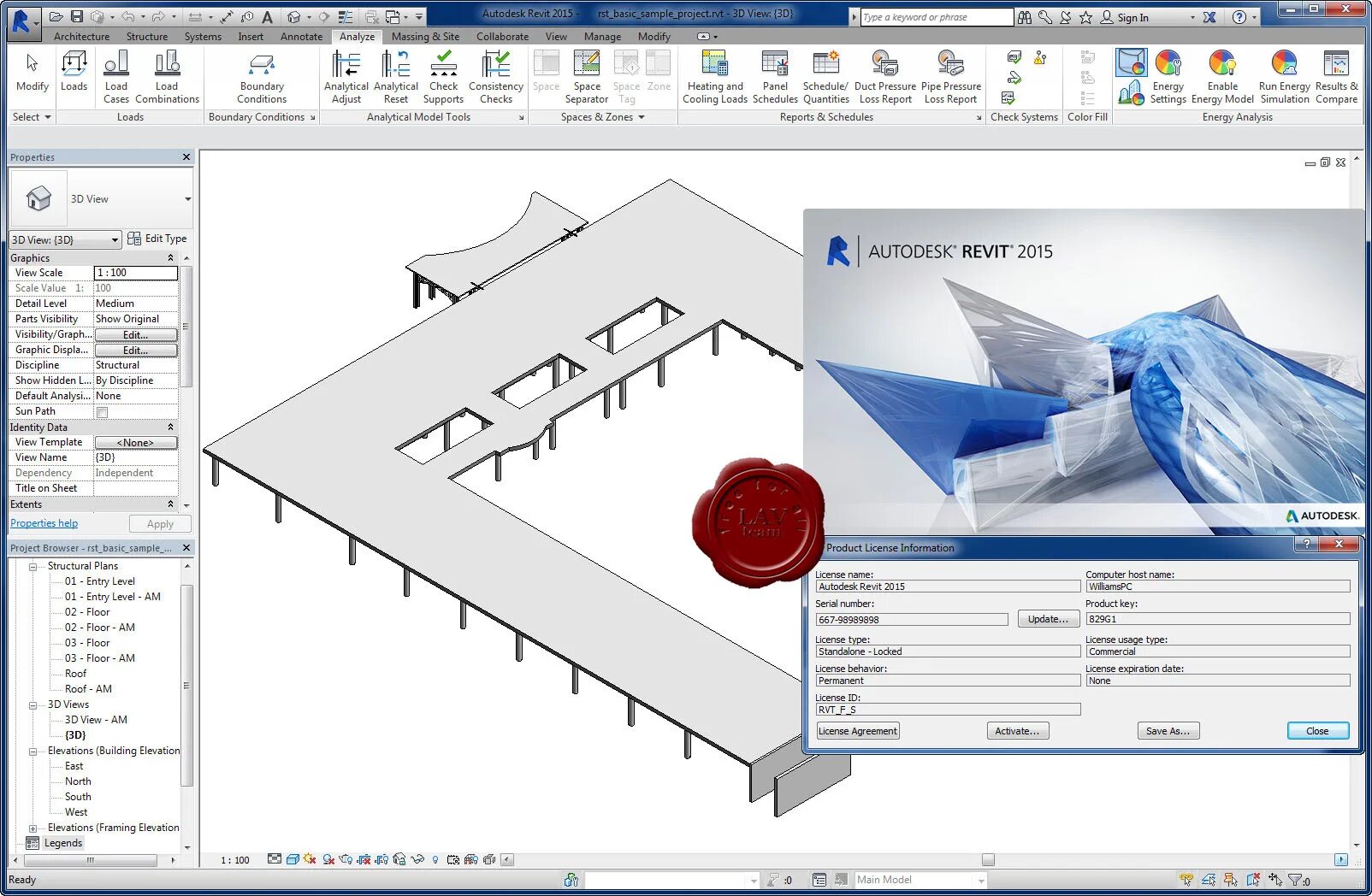Open the Massing & Site tab
The image size is (1372, 896).
pos(425,37)
